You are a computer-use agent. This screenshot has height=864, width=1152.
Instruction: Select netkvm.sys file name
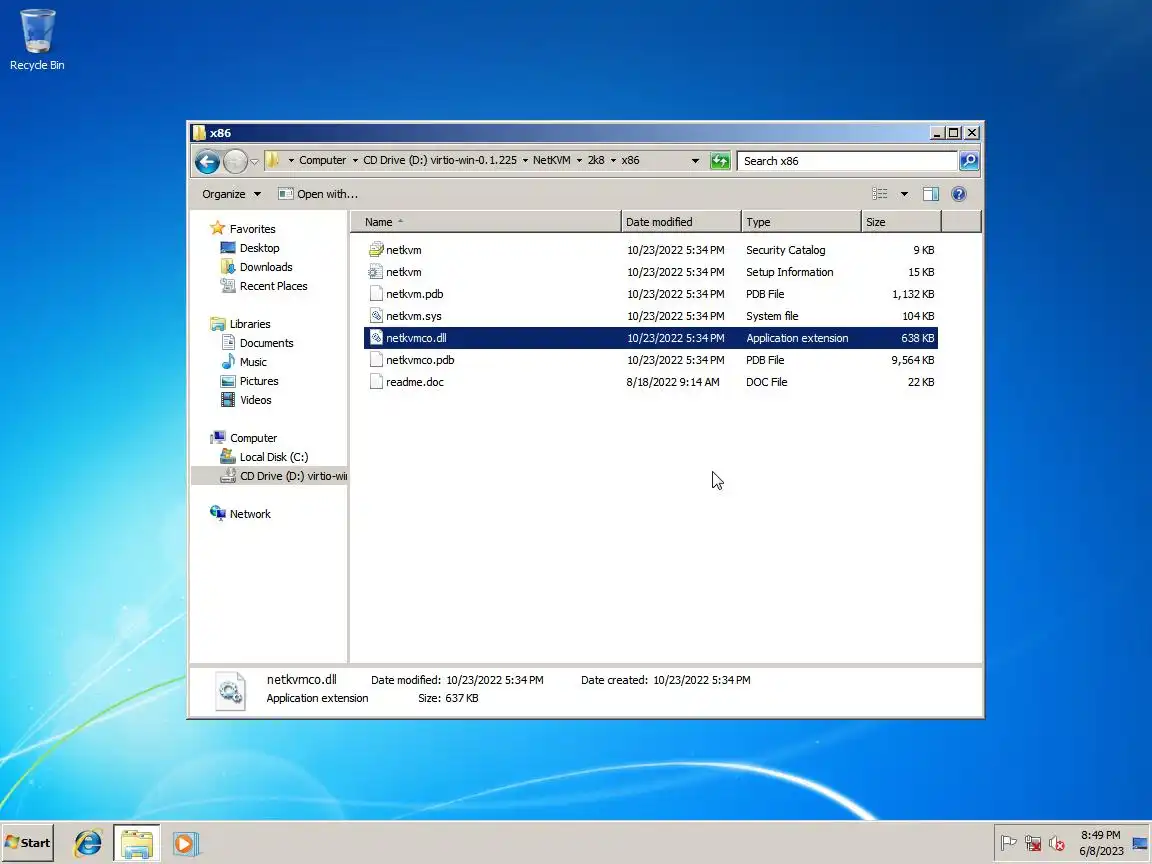[414, 316]
